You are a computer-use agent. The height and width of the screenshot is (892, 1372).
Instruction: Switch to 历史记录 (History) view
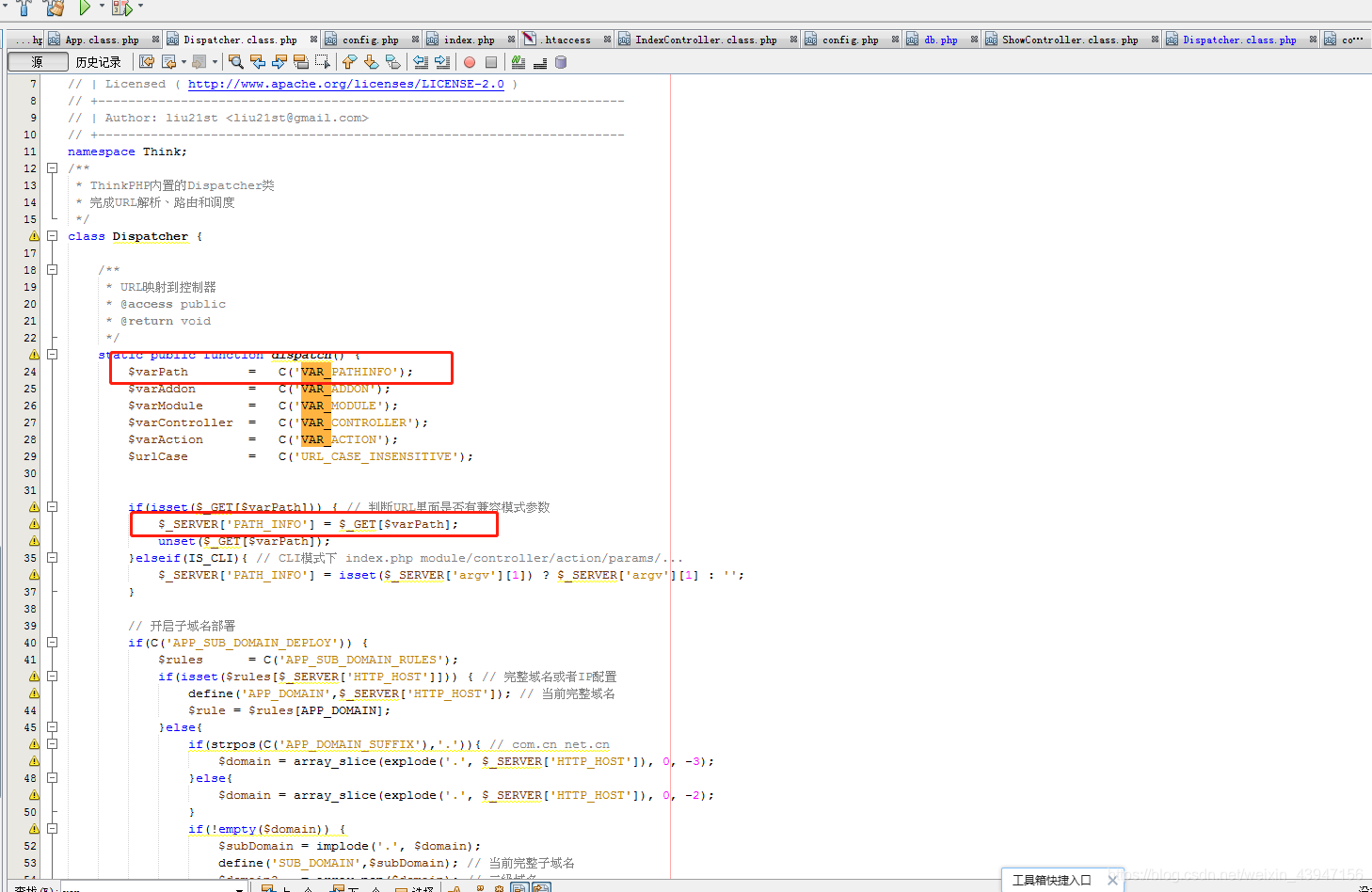click(99, 62)
